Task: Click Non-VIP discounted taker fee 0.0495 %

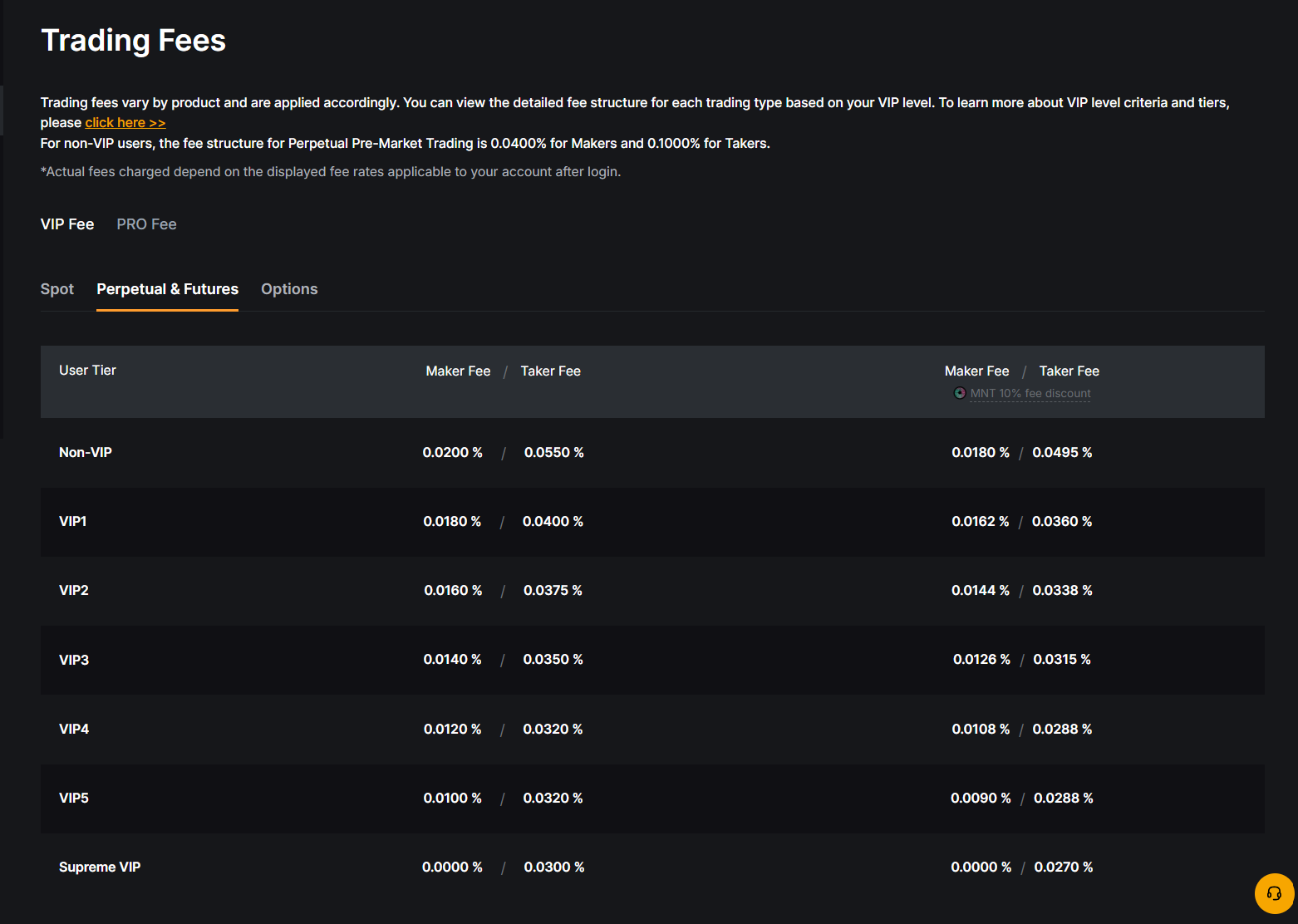Action: click(x=1062, y=453)
